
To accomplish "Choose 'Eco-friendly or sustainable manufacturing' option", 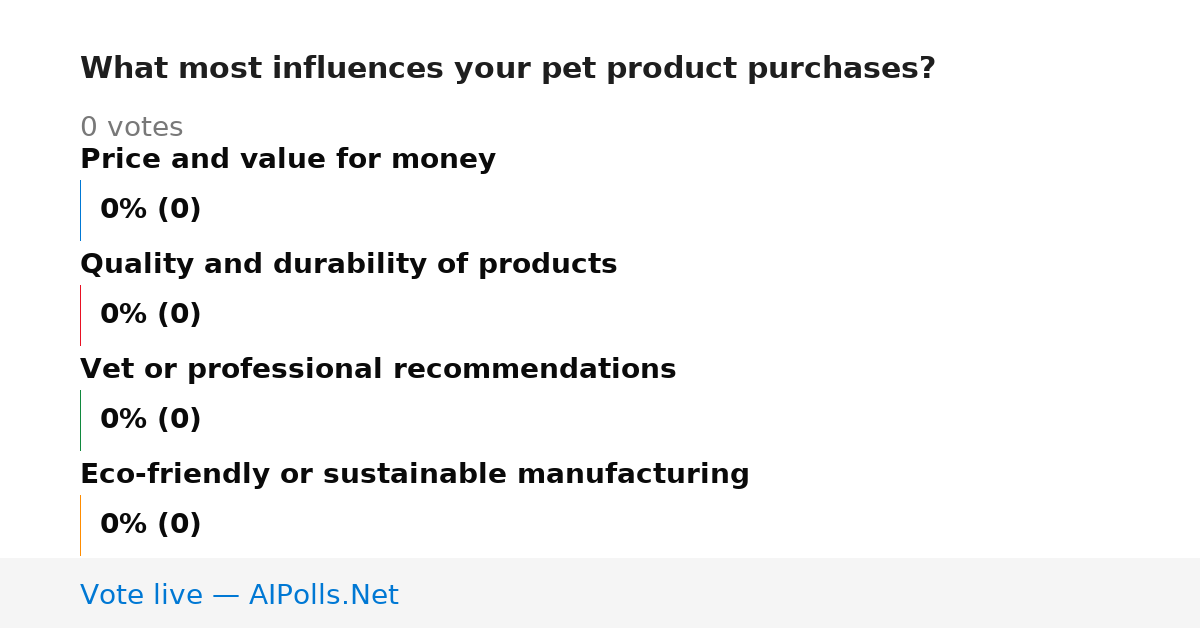I will (x=415, y=474).
